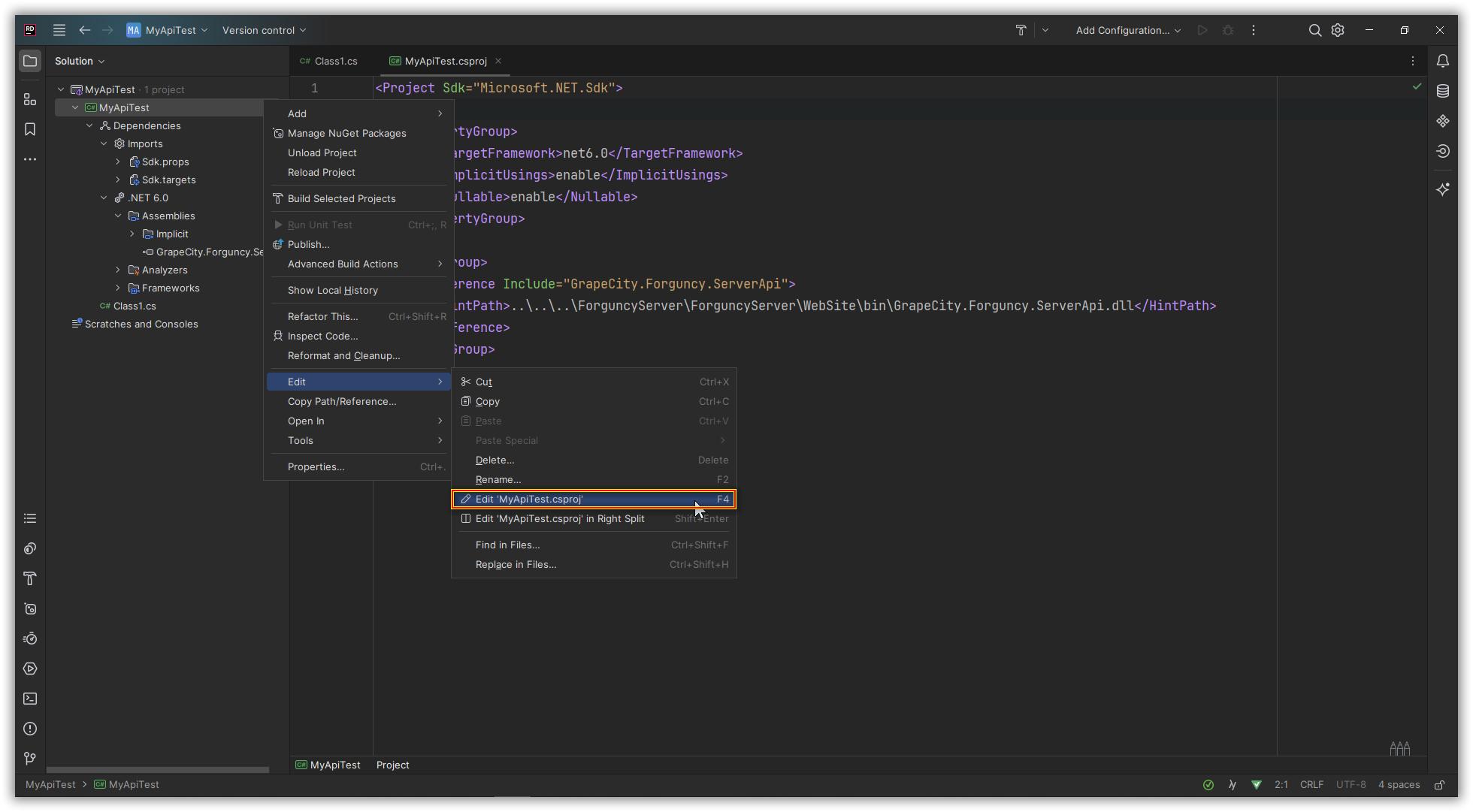This screenshot has height=812, width=1473.
Task: Click the build hammer icon in the top toolbar
Action: click(1021, 30)
